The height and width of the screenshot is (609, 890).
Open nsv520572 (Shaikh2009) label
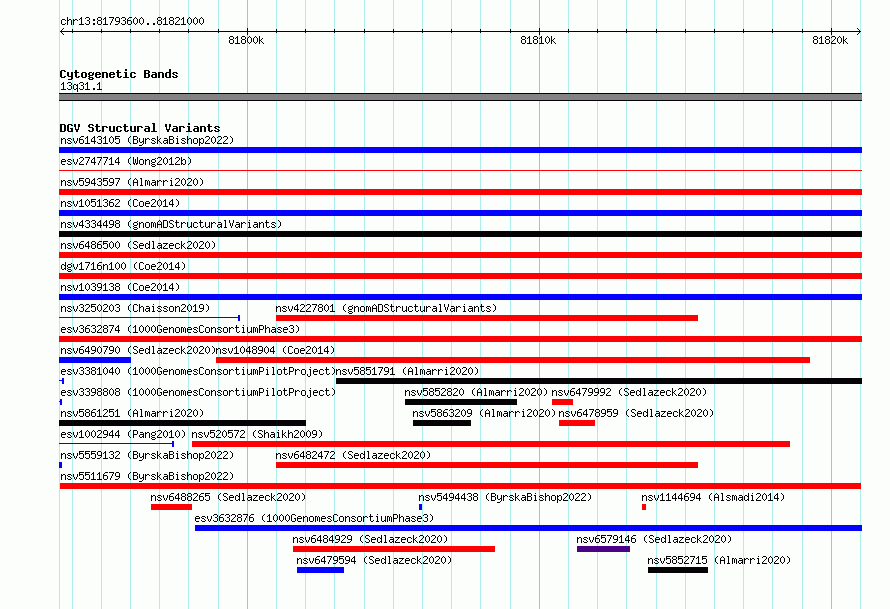(x=257, y=434)
